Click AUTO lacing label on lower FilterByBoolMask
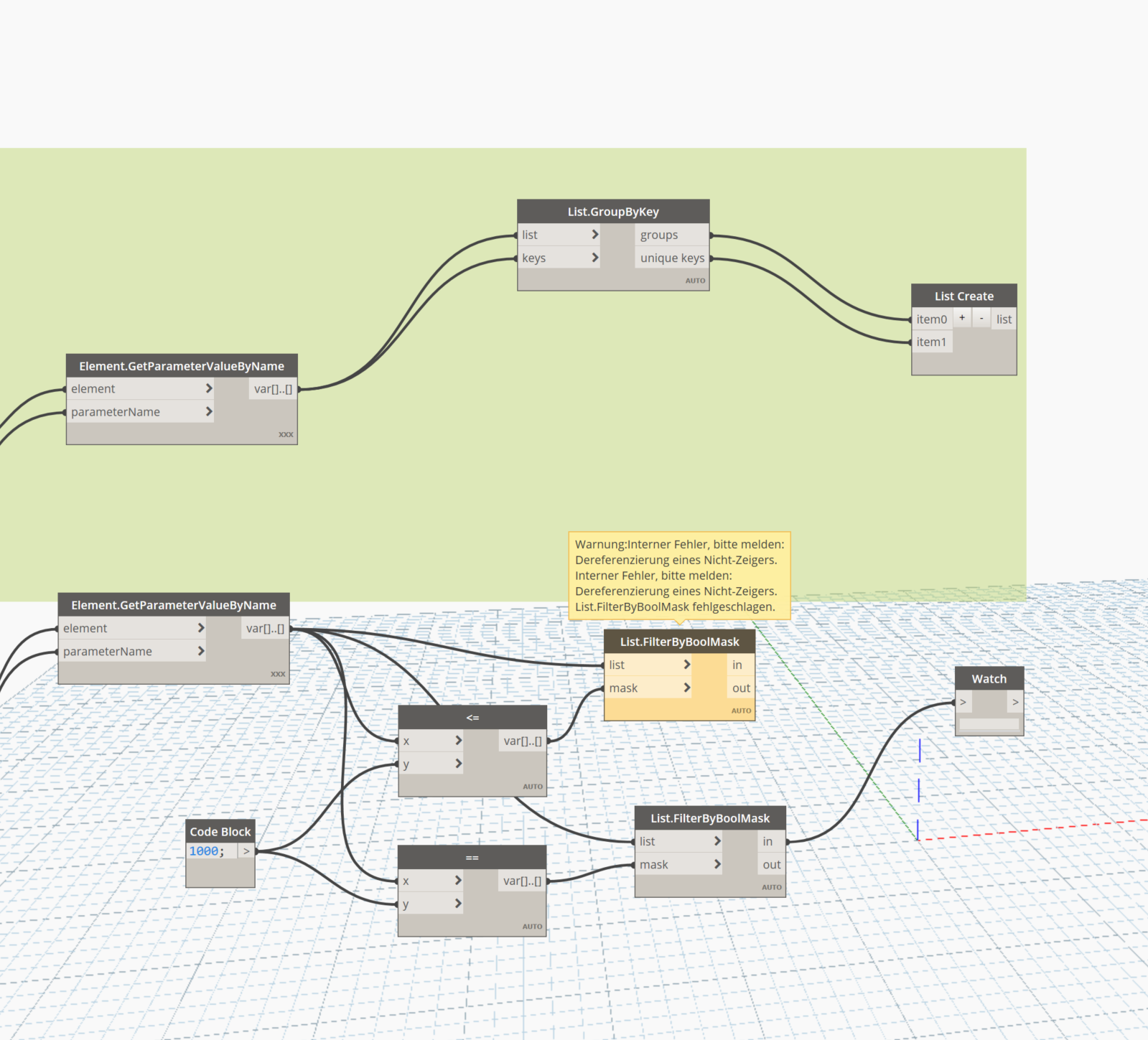1148x1040 pixels. [772, 887]
